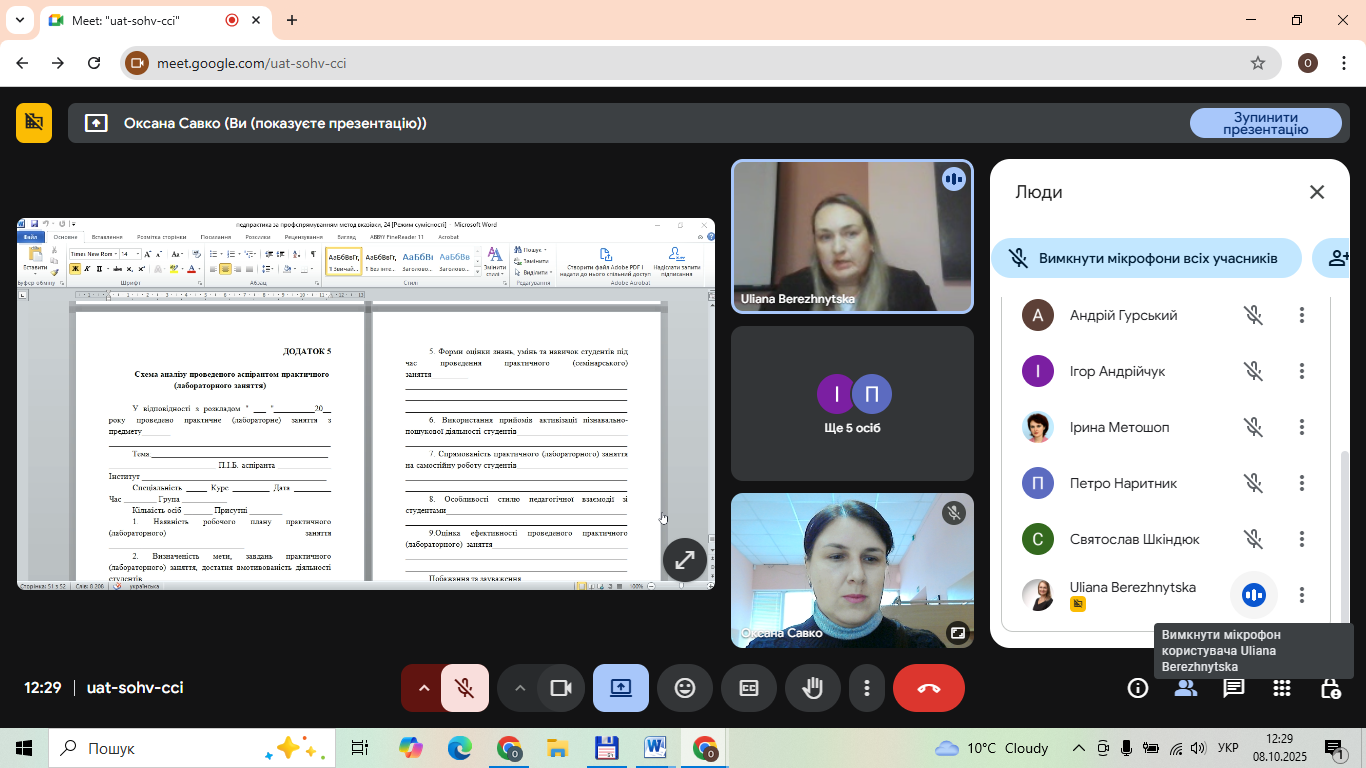Expand audio settings arrow beside microphone
Viewport: 1366px width, 768px height.
click(423, 688)
